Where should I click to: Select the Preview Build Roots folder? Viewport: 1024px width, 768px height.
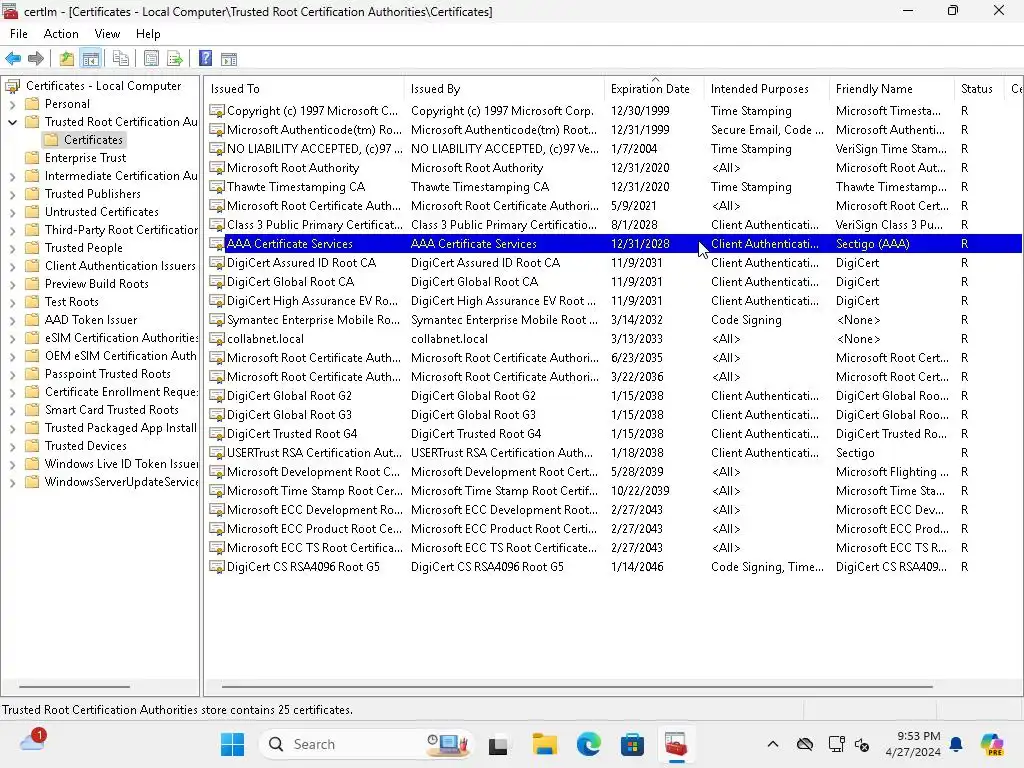tap(96, 284)
